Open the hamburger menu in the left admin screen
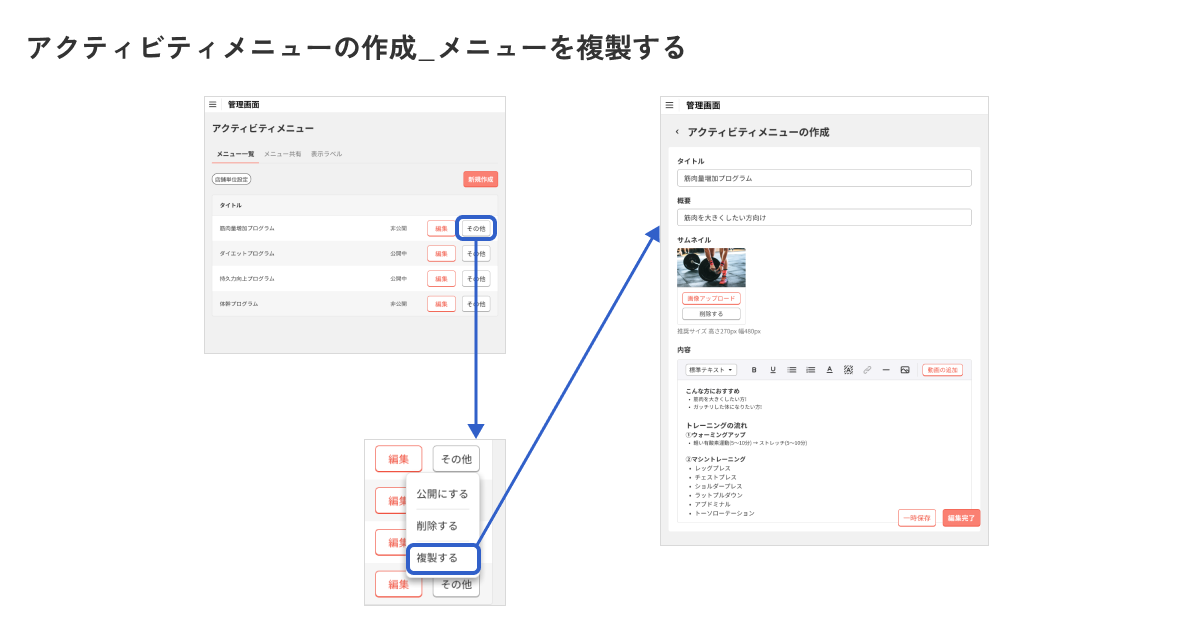Viewport: 1194px width, 622px height. tap(212, 104)
